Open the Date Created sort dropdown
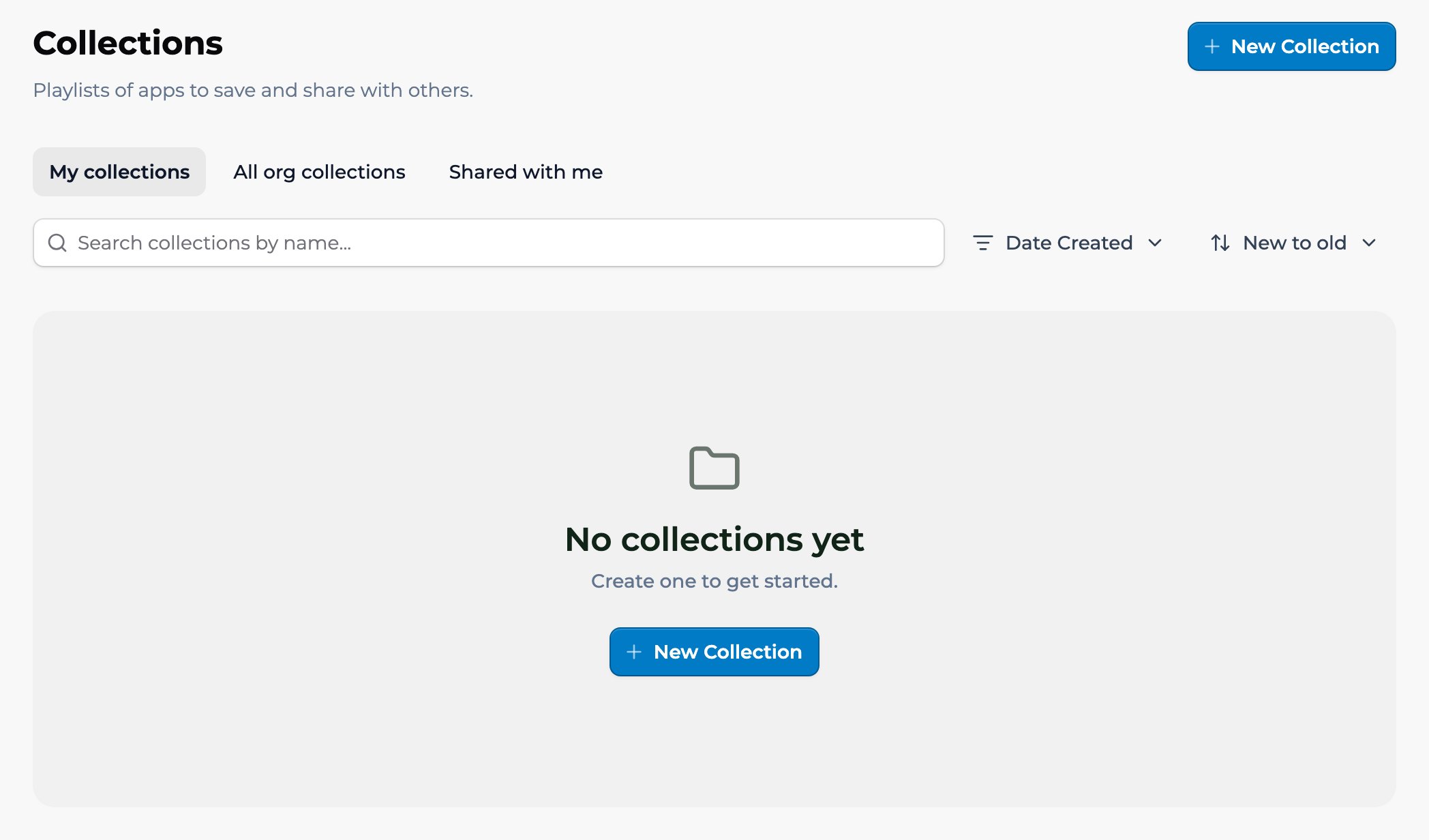 pos(1067,243)
